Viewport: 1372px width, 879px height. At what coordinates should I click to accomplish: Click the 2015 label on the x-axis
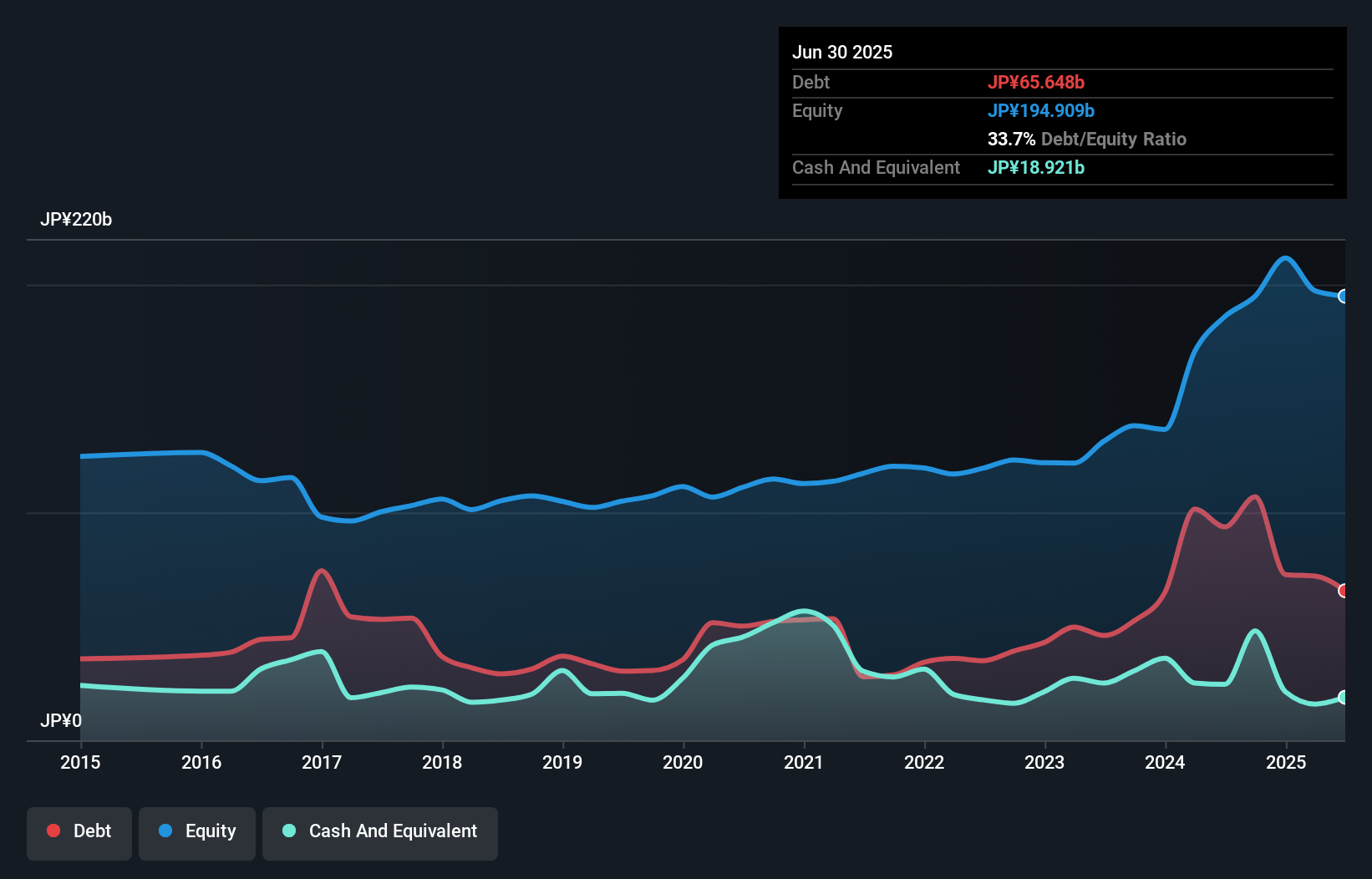[80, 762]
